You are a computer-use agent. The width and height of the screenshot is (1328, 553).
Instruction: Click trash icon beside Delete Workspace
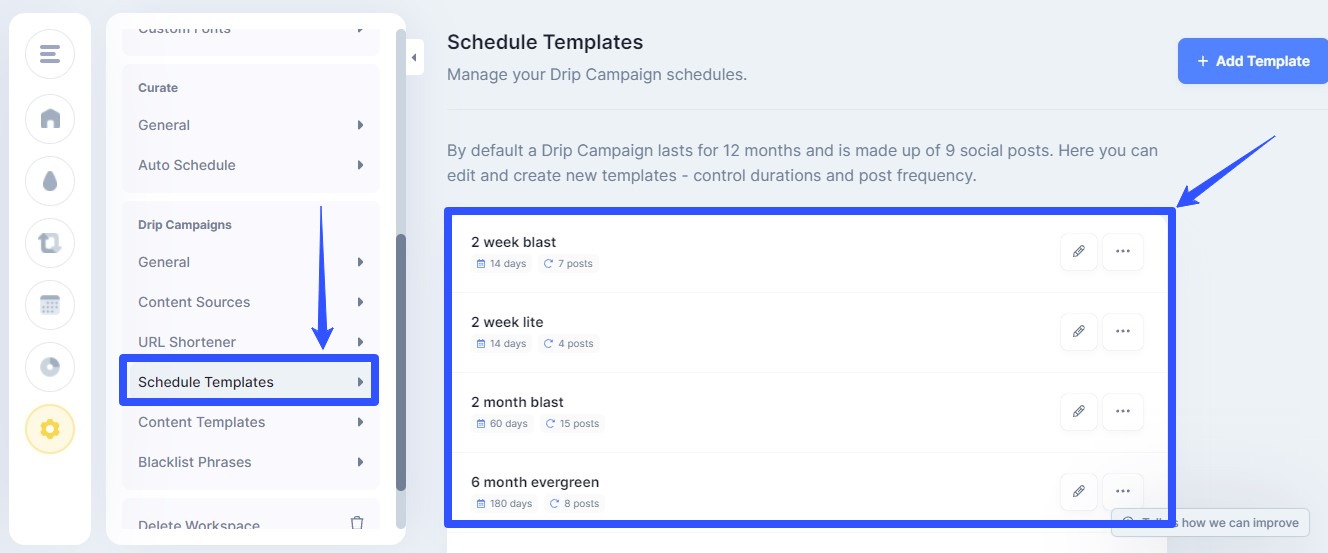[x=357, y=524]
